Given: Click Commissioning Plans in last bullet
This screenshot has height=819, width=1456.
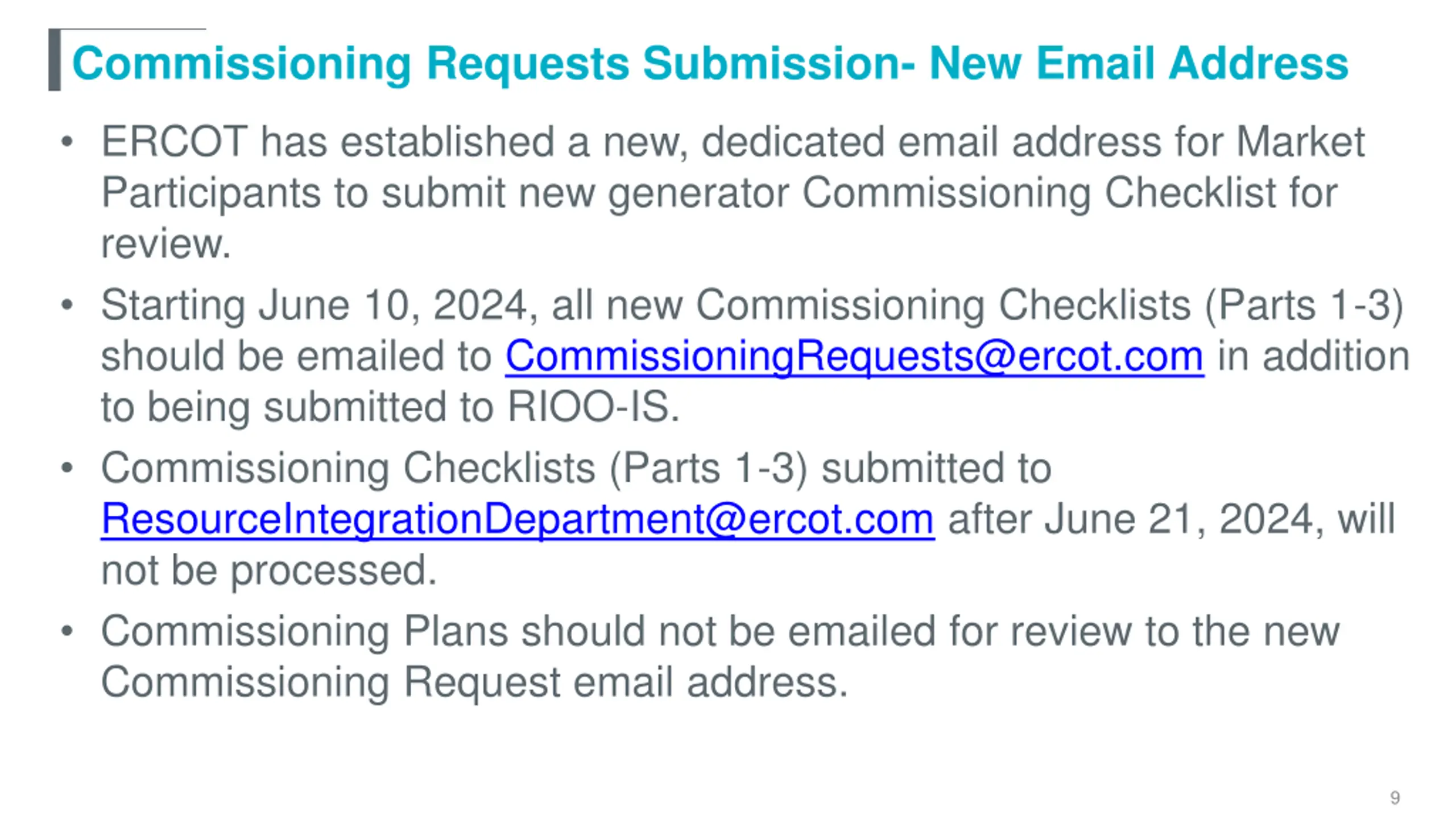Looking at the screenshot, I should point(304,632).
